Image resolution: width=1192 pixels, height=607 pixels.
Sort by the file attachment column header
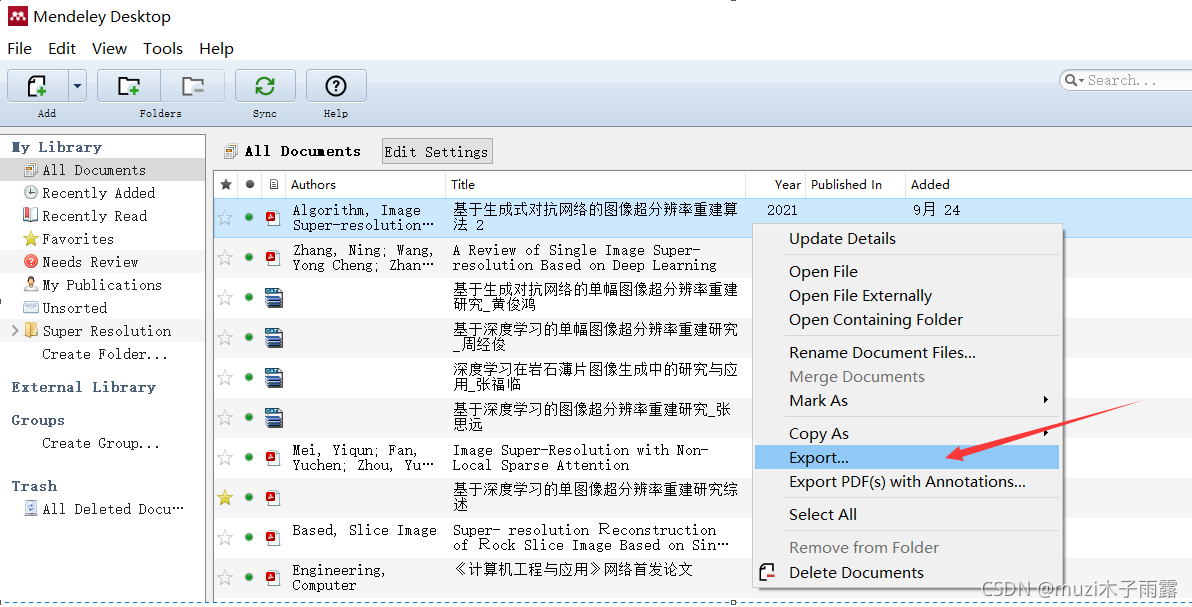274,184
